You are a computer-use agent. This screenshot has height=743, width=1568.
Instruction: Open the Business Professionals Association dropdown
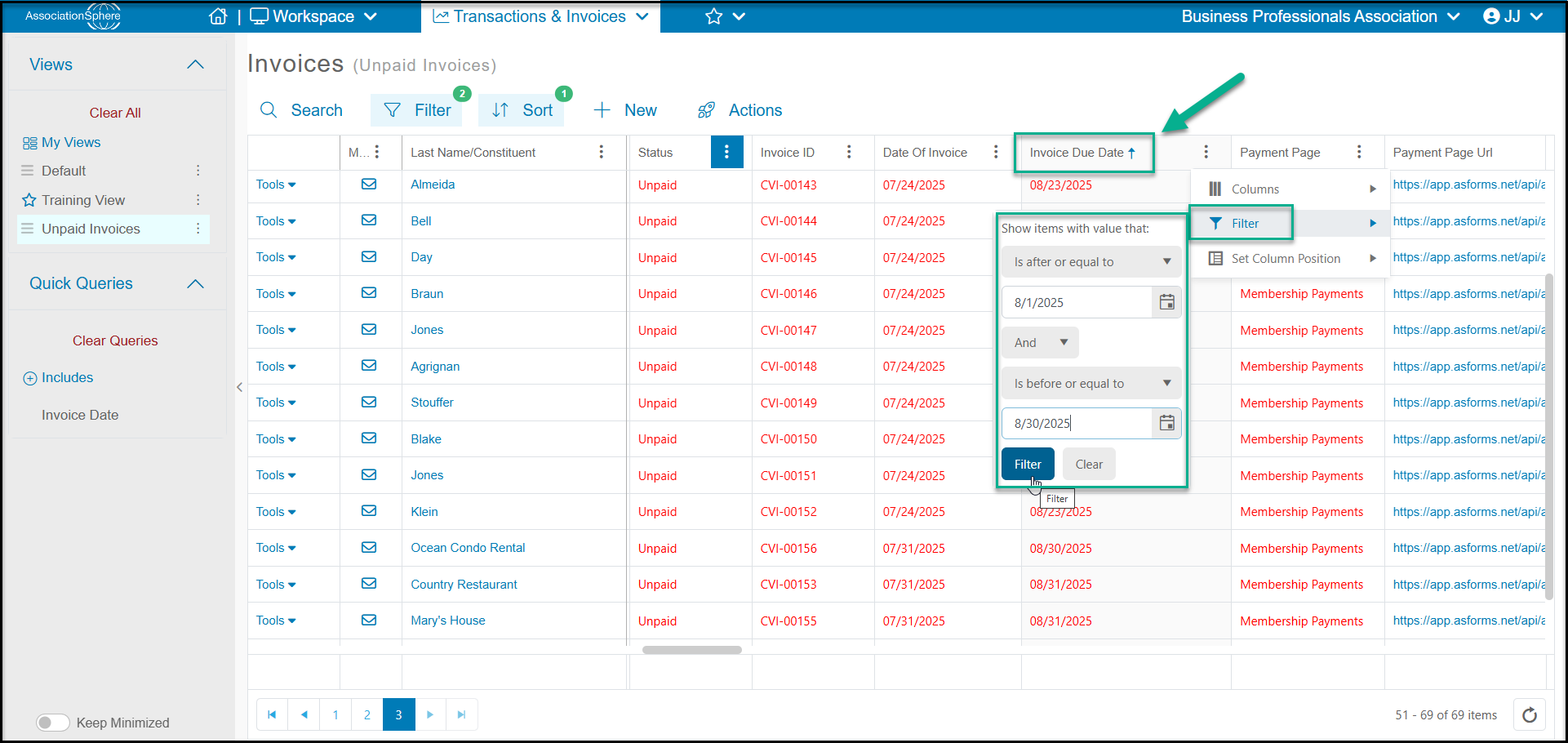pyautogui.click(x=1321, y=16)
